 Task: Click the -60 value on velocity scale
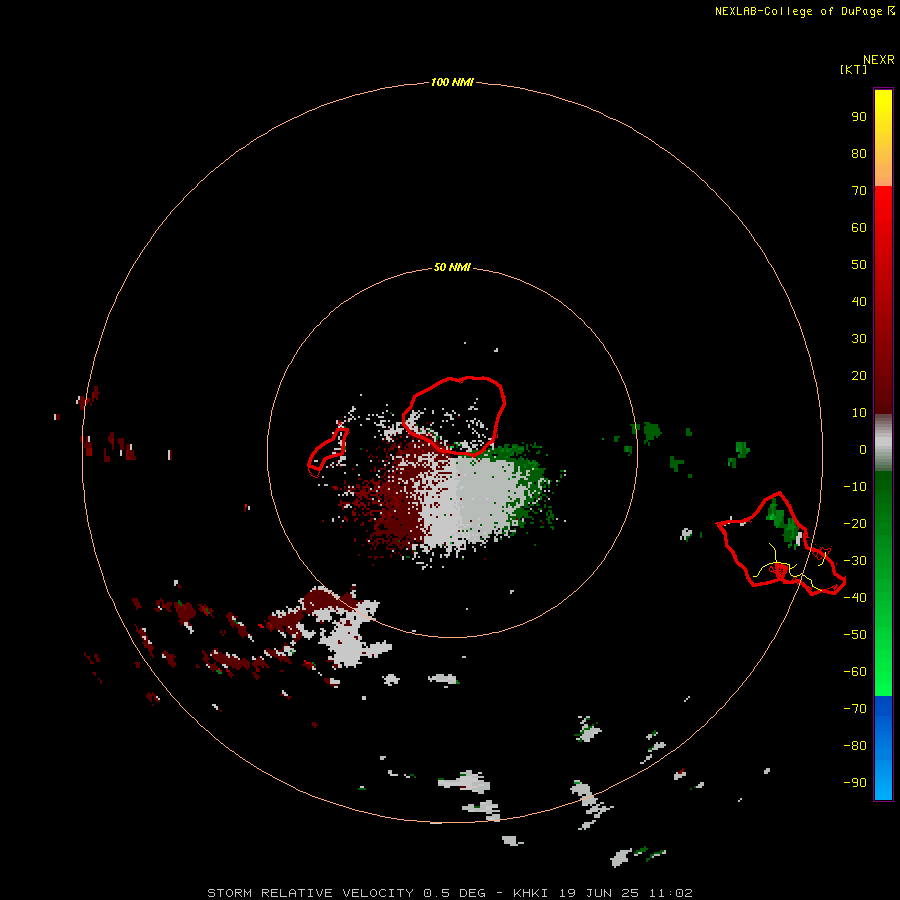855,672
